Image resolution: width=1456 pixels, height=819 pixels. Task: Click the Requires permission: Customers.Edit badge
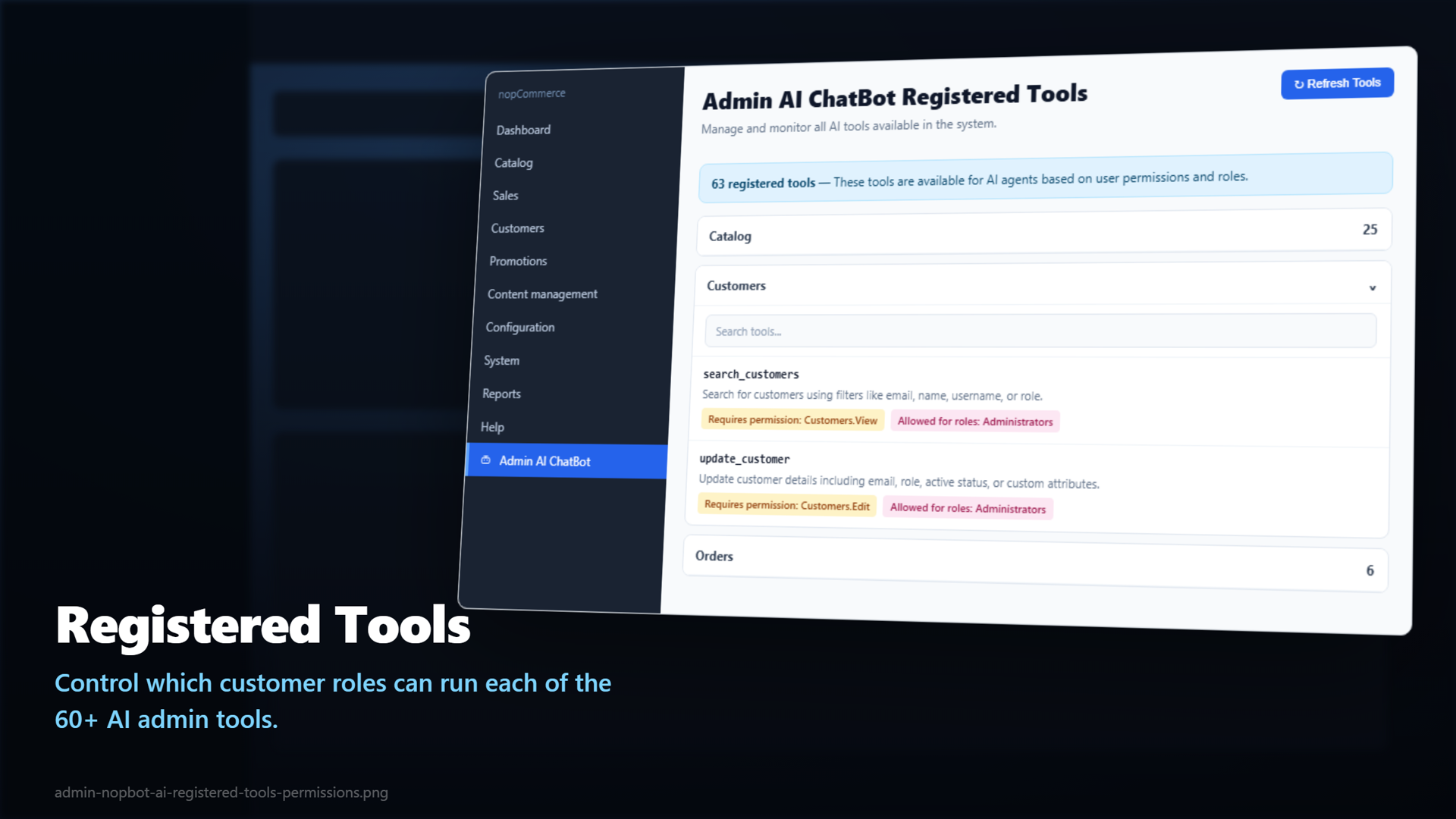787,505
